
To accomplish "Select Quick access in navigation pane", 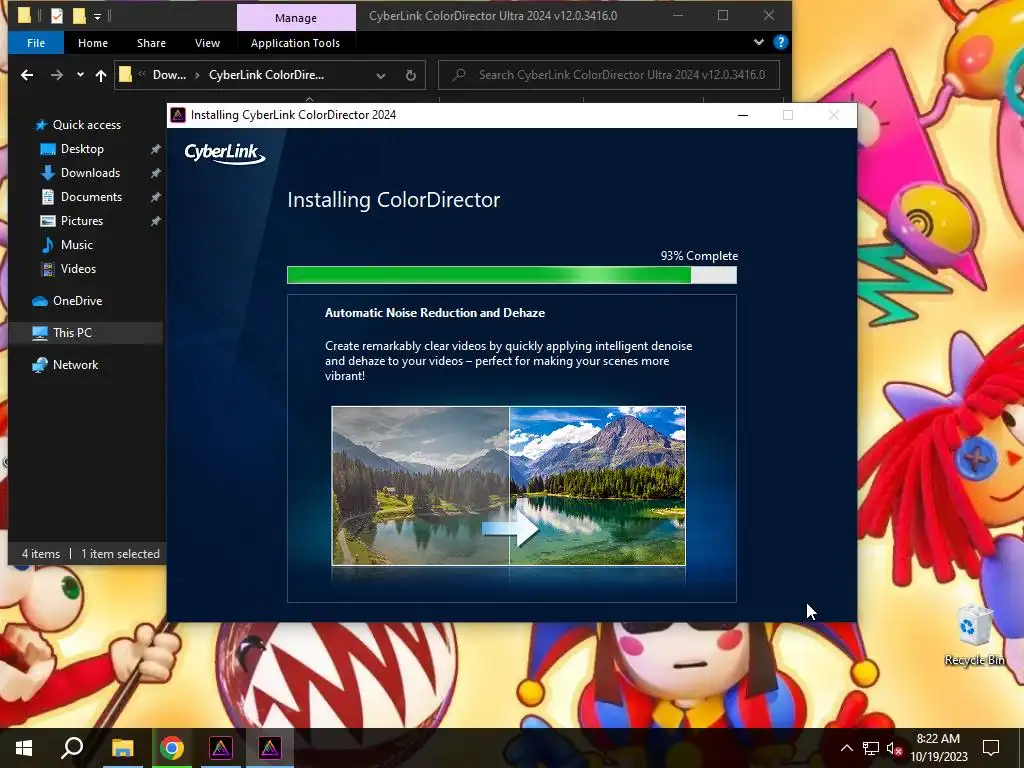I will [86, 125].
